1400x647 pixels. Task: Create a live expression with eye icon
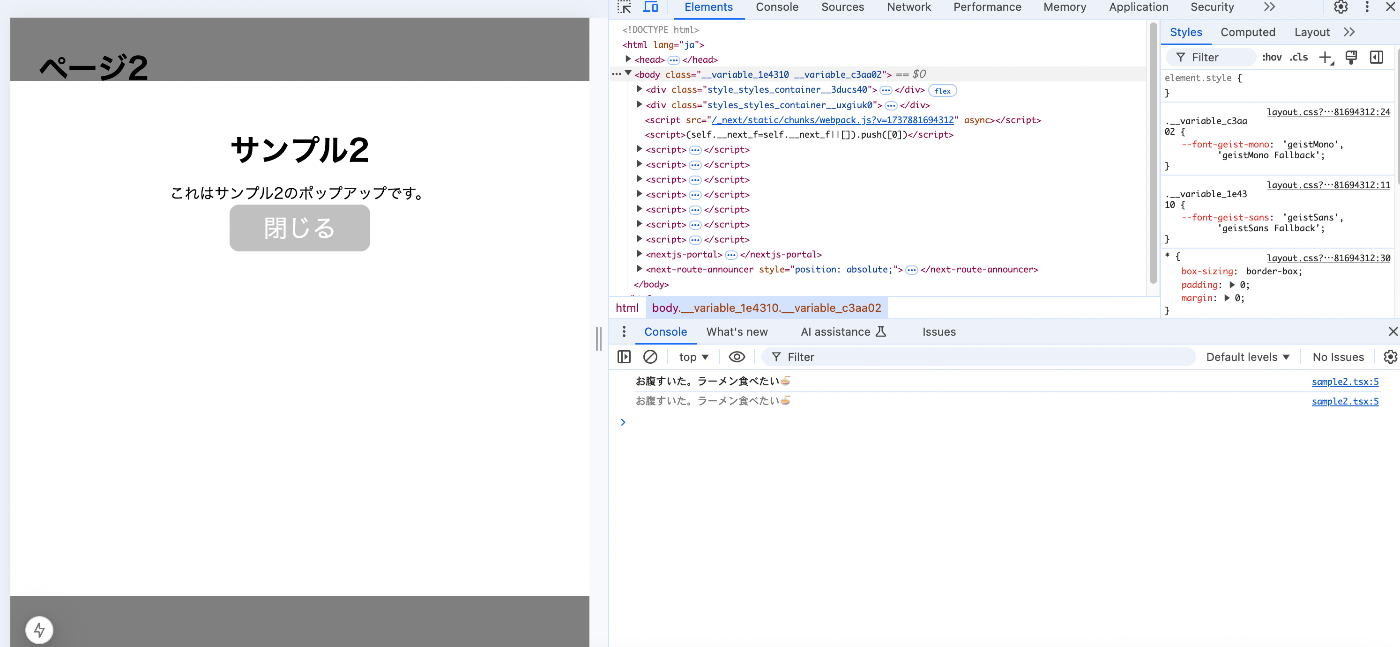pos(737,357)
